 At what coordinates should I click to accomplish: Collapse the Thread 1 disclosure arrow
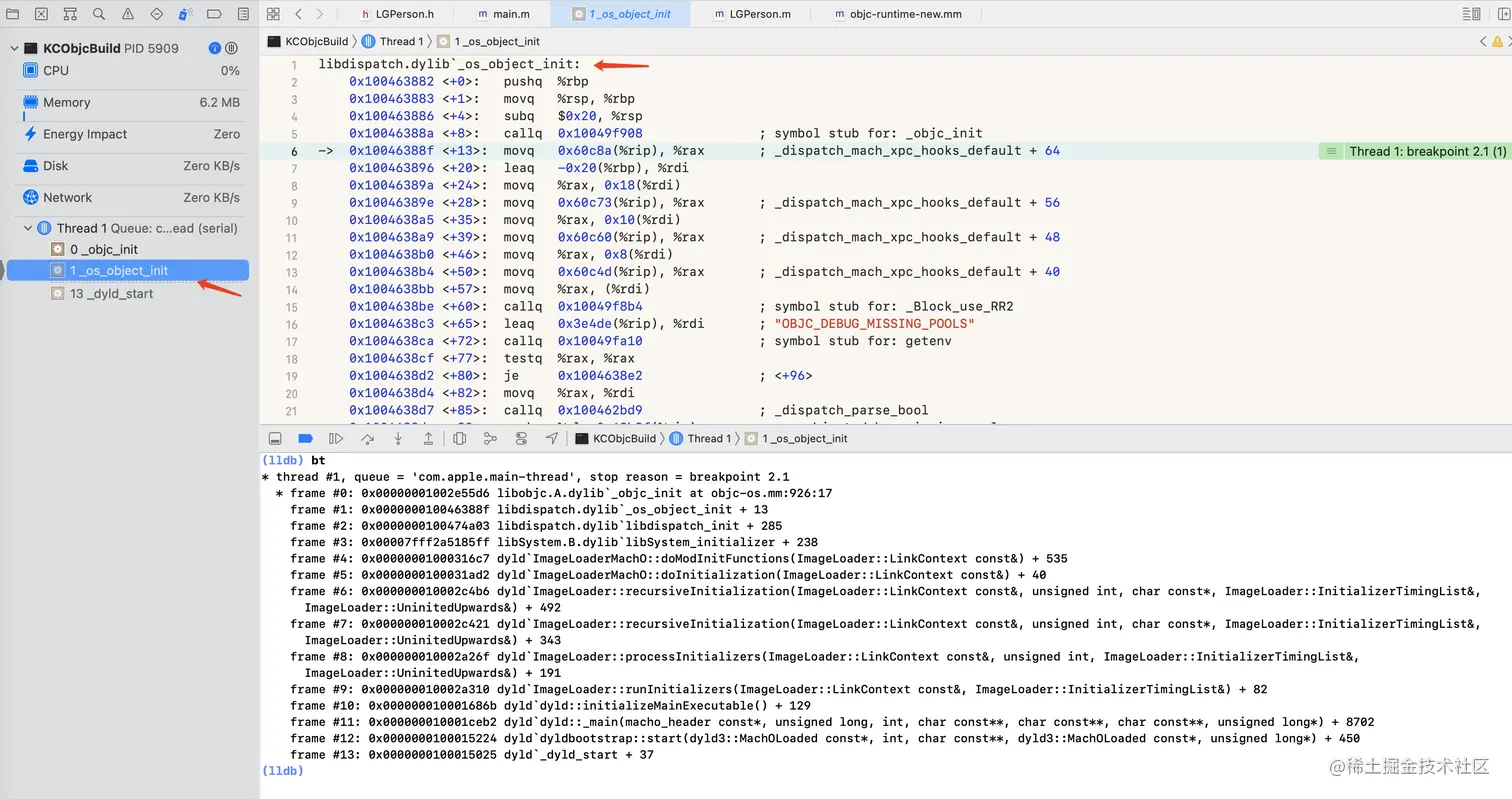point(28,228)
